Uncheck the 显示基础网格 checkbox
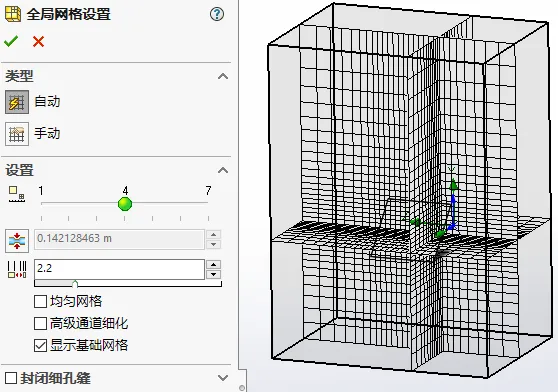This screenshot has width=558, height=392. [40, 345]
